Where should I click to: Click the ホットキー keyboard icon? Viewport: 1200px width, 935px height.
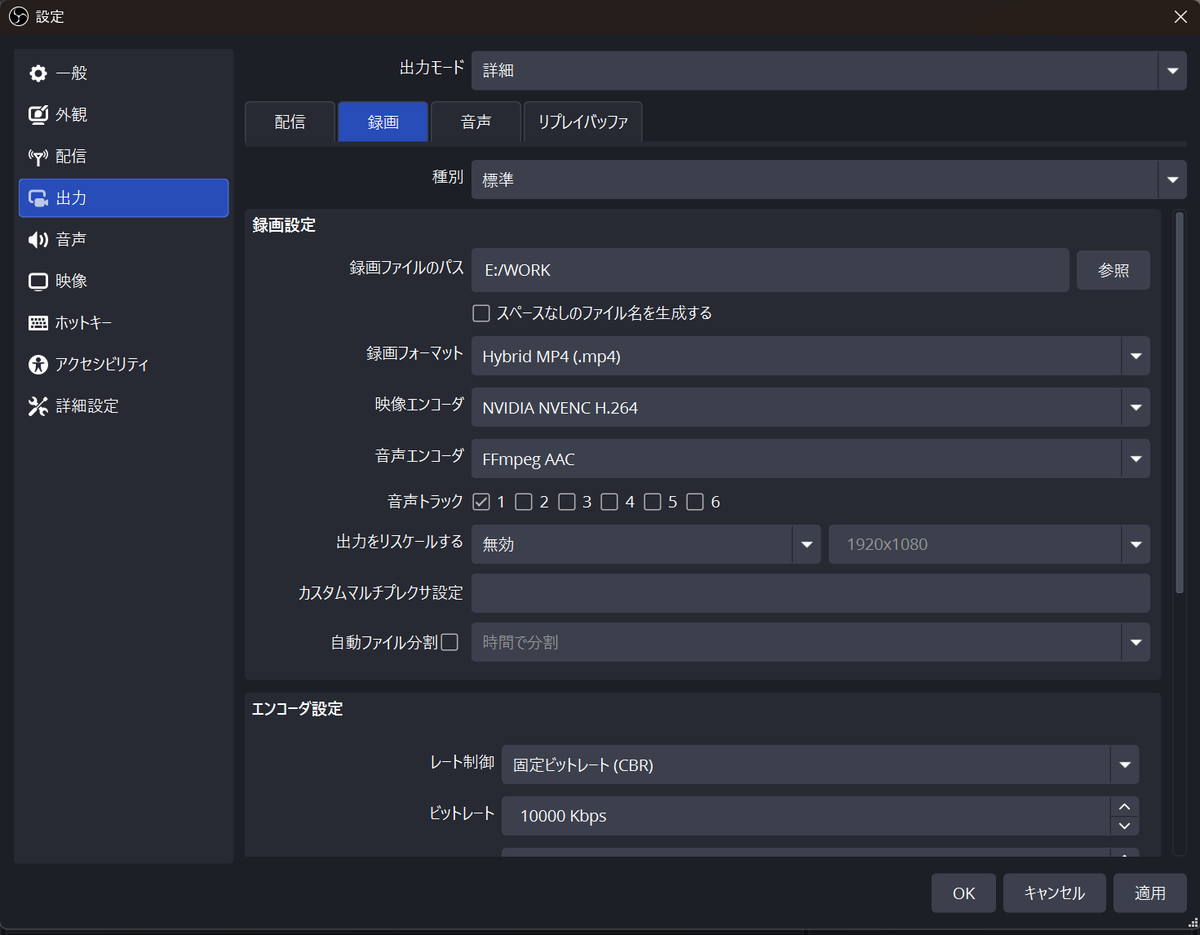click(x=38, y=323)
